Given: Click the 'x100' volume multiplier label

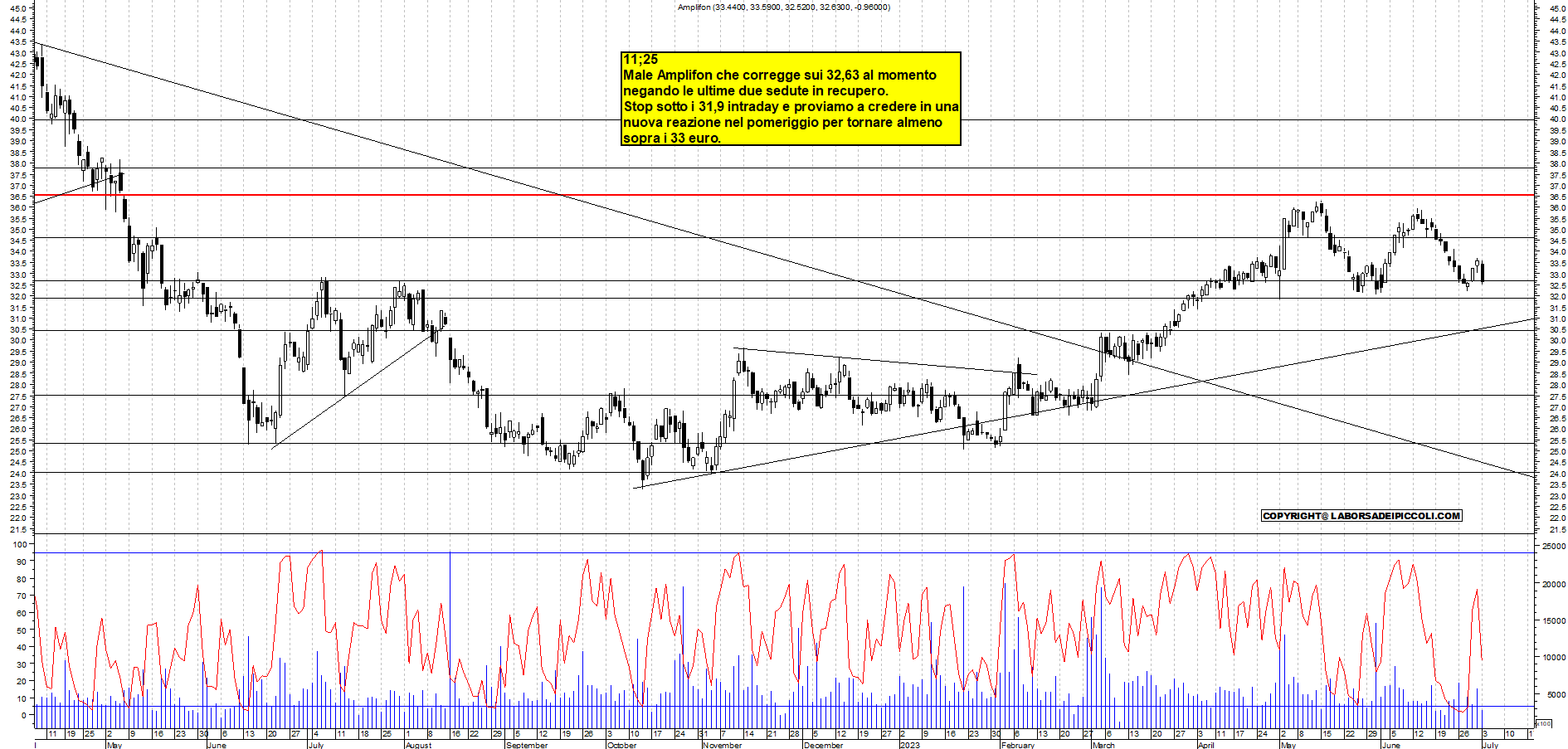Looking at the screenshot, I should (1543, 724).
